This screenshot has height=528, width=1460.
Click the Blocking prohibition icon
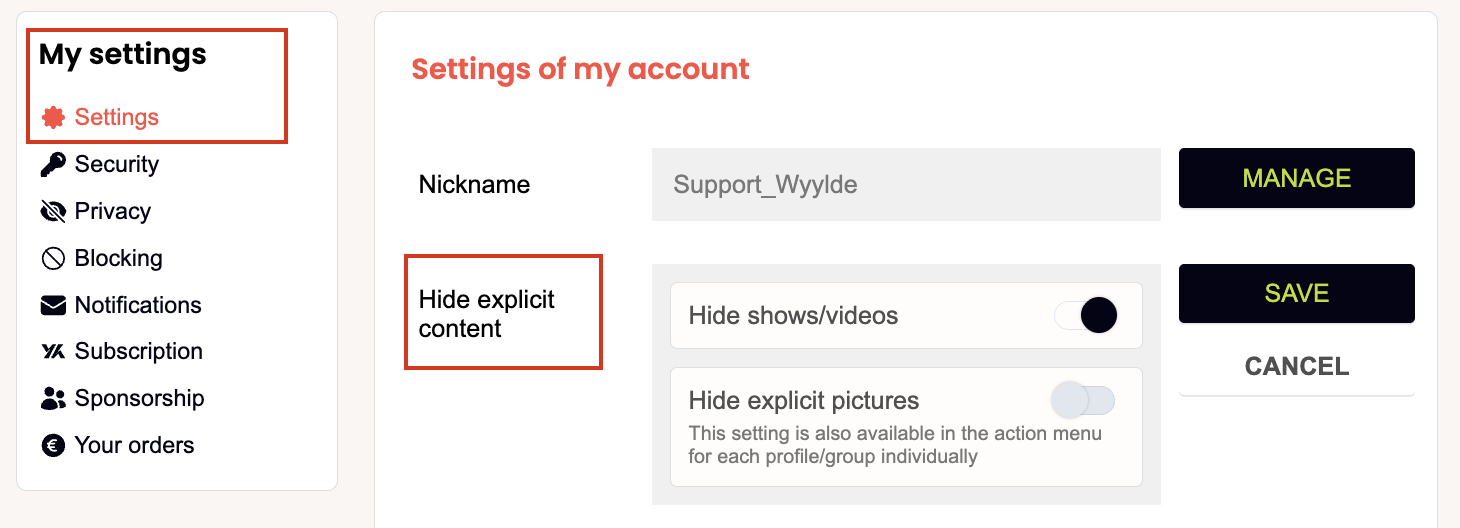[x=53, y=258]
